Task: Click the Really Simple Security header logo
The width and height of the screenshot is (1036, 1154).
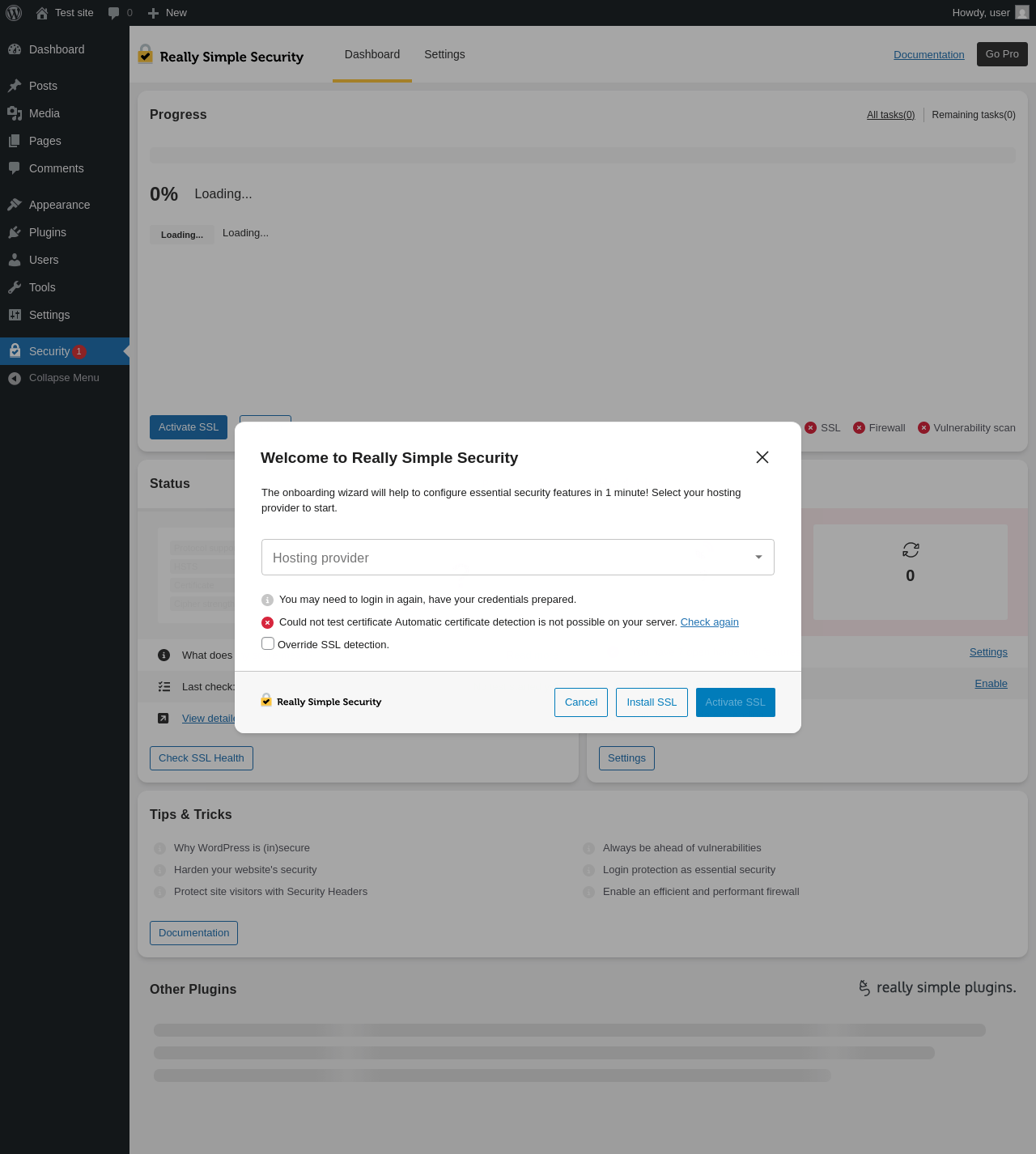Action: click(x=221, y=55)
